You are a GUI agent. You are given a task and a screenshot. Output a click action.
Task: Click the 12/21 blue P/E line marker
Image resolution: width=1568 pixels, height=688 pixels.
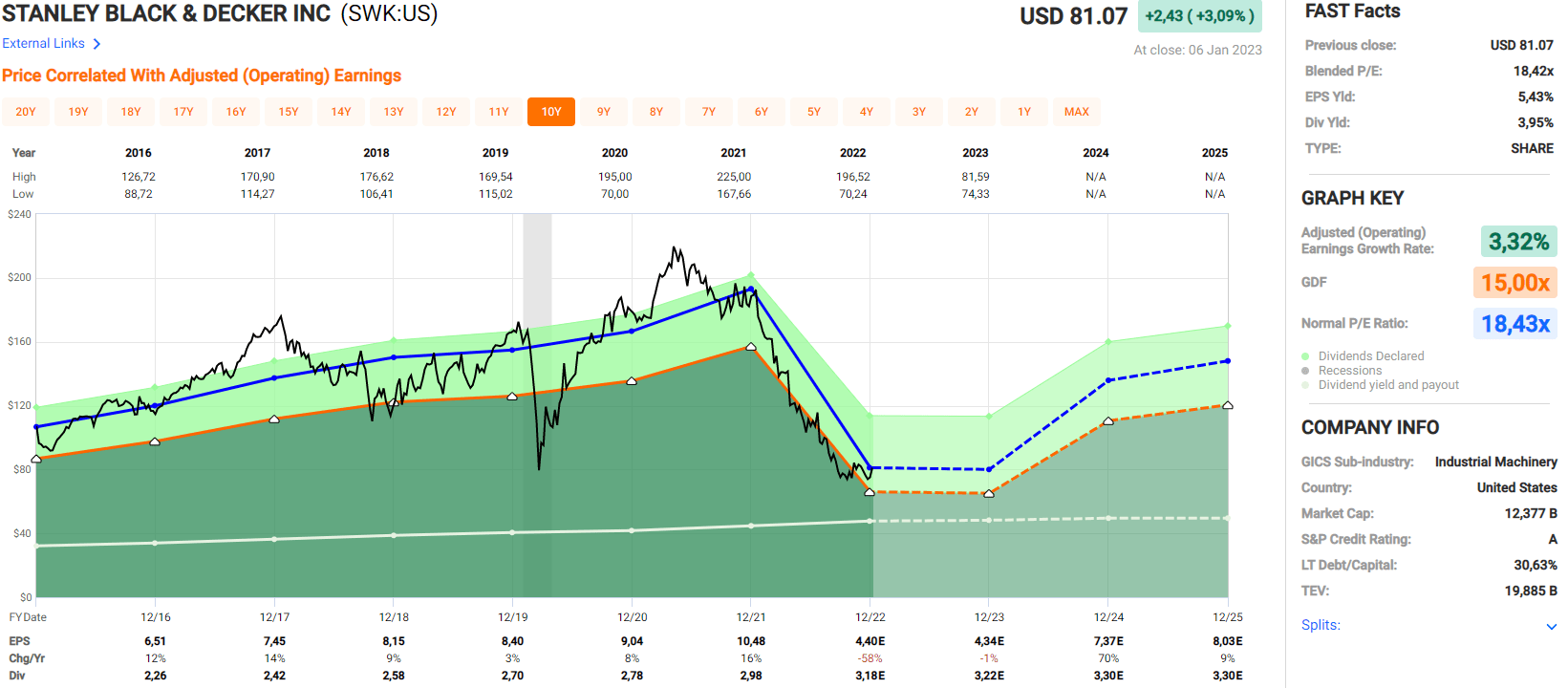tap(751, 289)
